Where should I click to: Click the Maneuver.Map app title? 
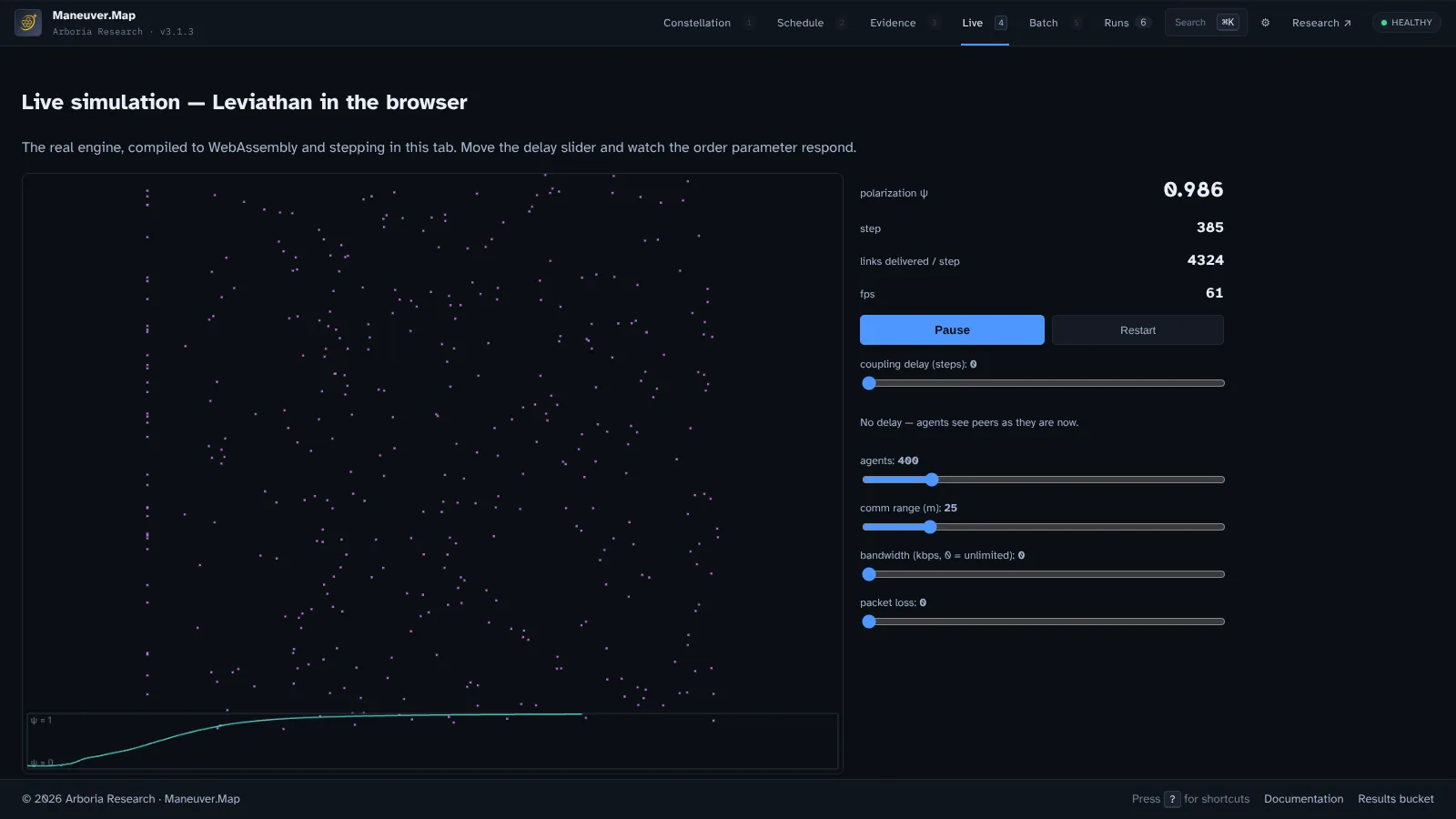click(x=94, y=15)
